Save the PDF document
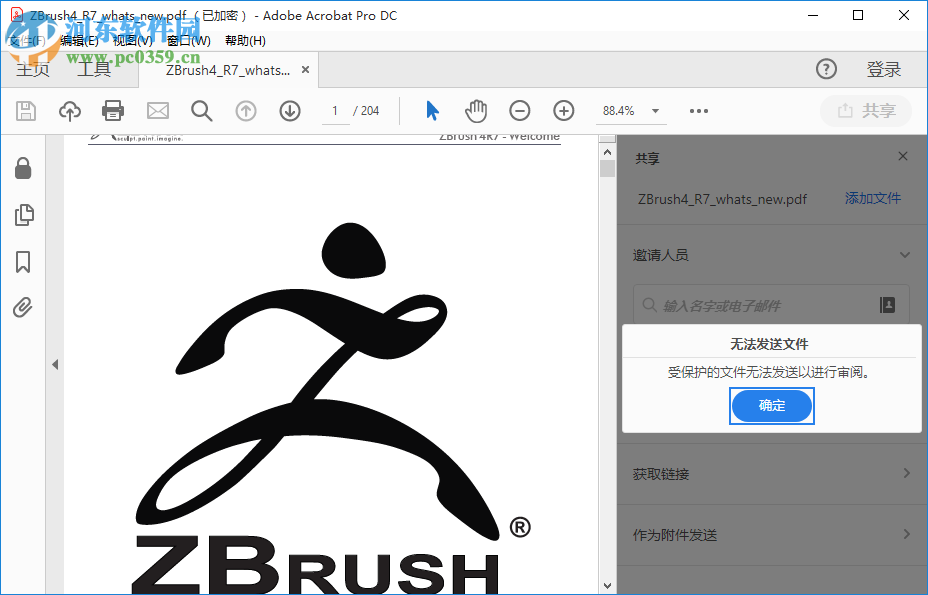The height and width of the screenshot is (595, 928). (26, 110)
